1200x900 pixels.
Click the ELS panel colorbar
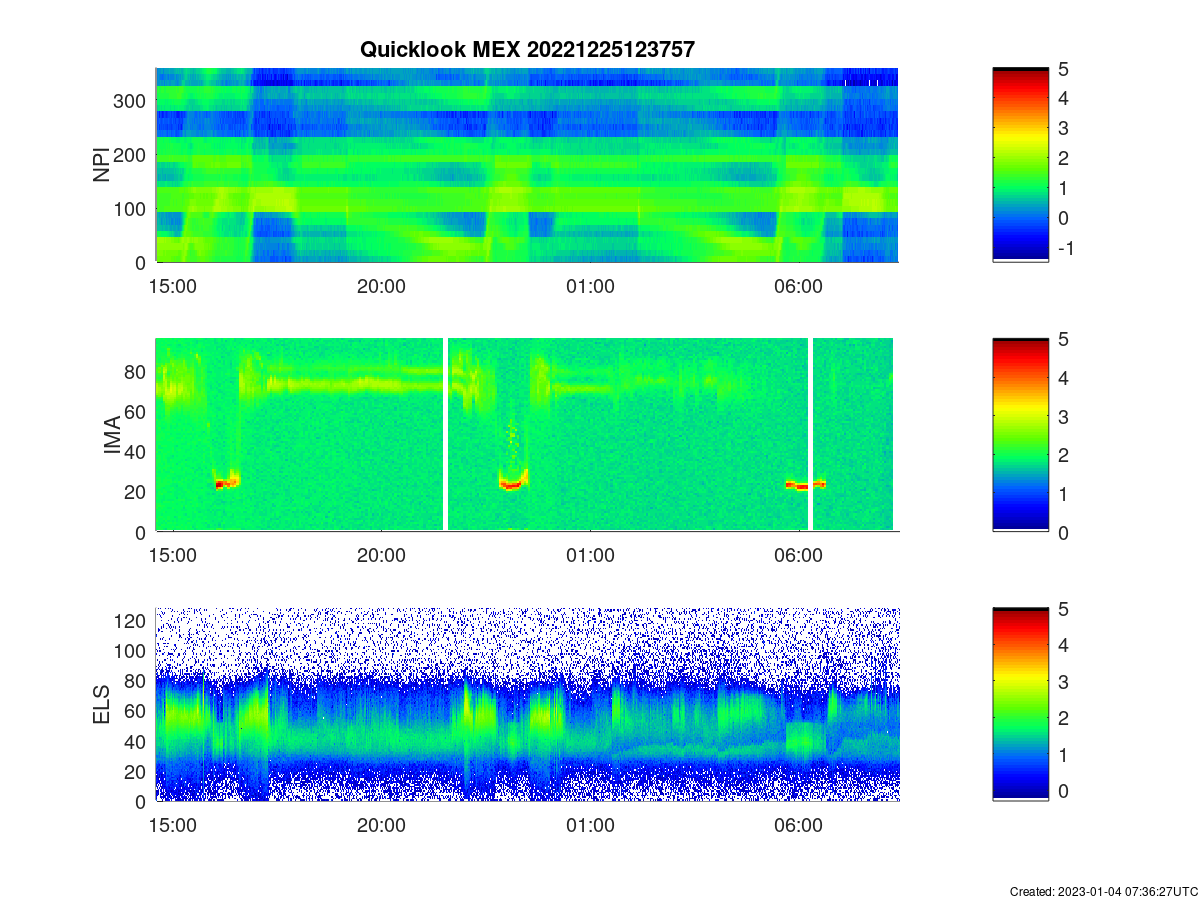pos(1020,704)
